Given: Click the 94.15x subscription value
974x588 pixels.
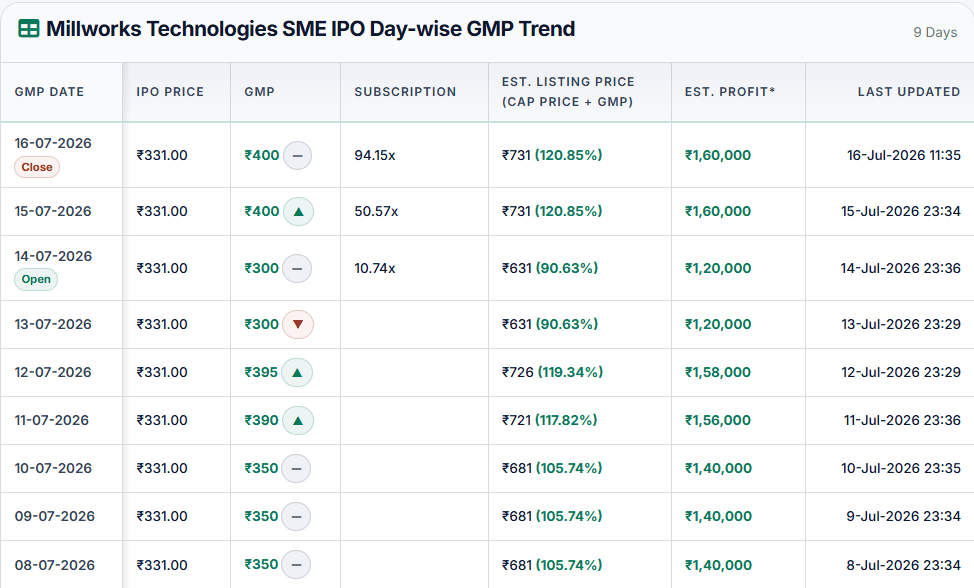Looking at the screenshot, I should (375, 155).
